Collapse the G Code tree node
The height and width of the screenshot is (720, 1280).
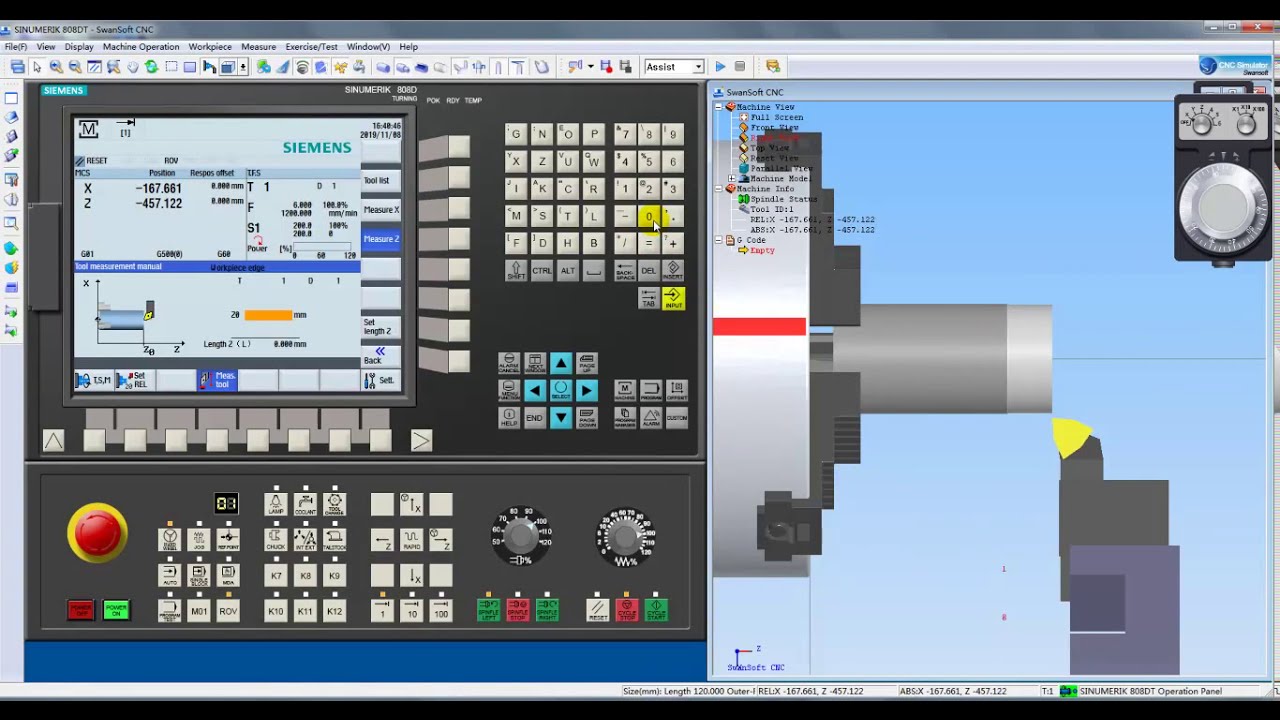point(719,240)
